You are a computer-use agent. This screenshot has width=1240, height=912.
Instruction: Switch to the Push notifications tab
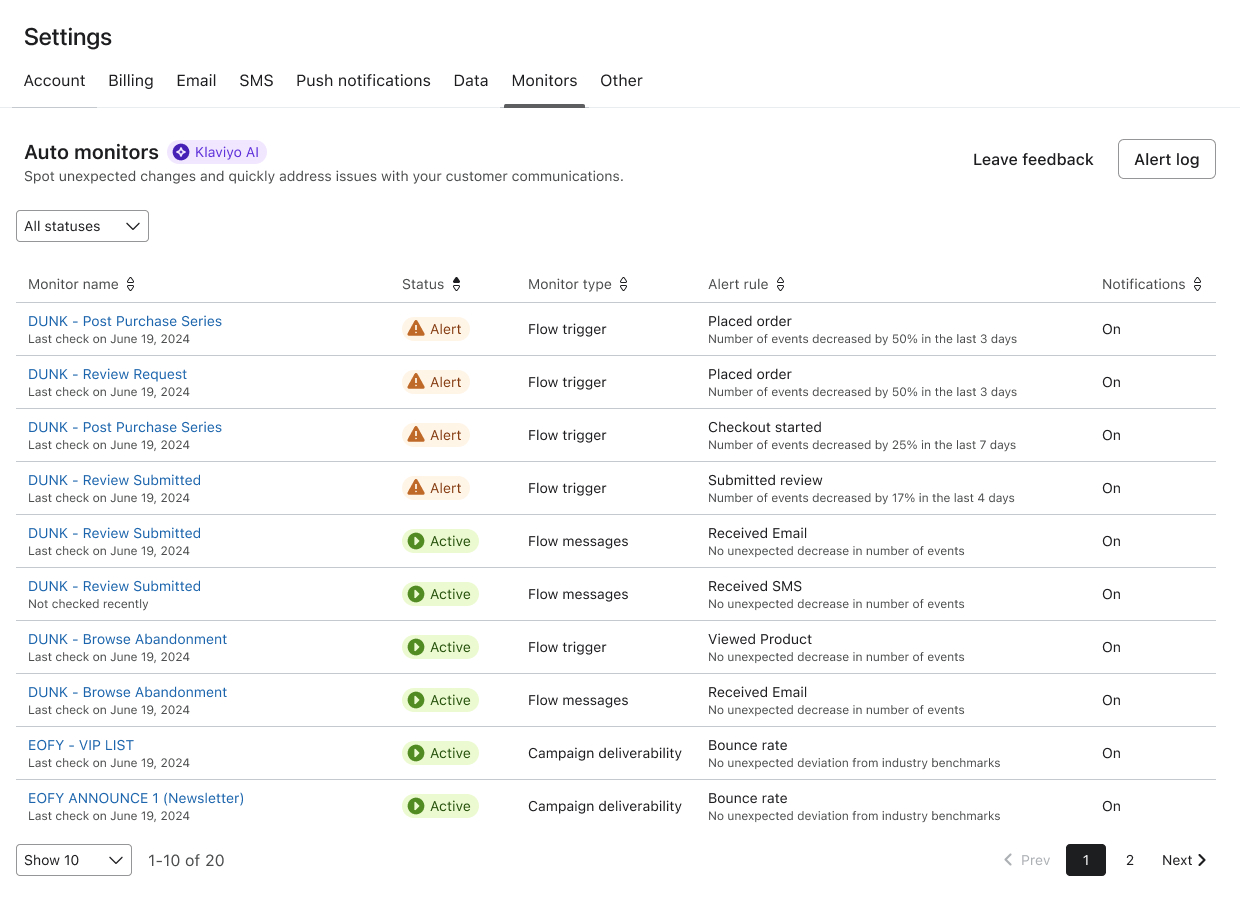[363, 81]
